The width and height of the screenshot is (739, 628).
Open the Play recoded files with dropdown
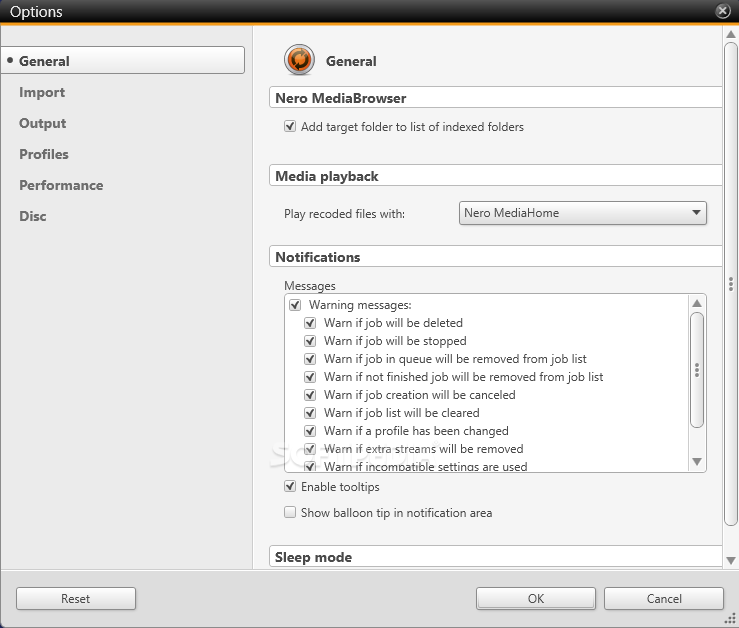coord(583,213)
